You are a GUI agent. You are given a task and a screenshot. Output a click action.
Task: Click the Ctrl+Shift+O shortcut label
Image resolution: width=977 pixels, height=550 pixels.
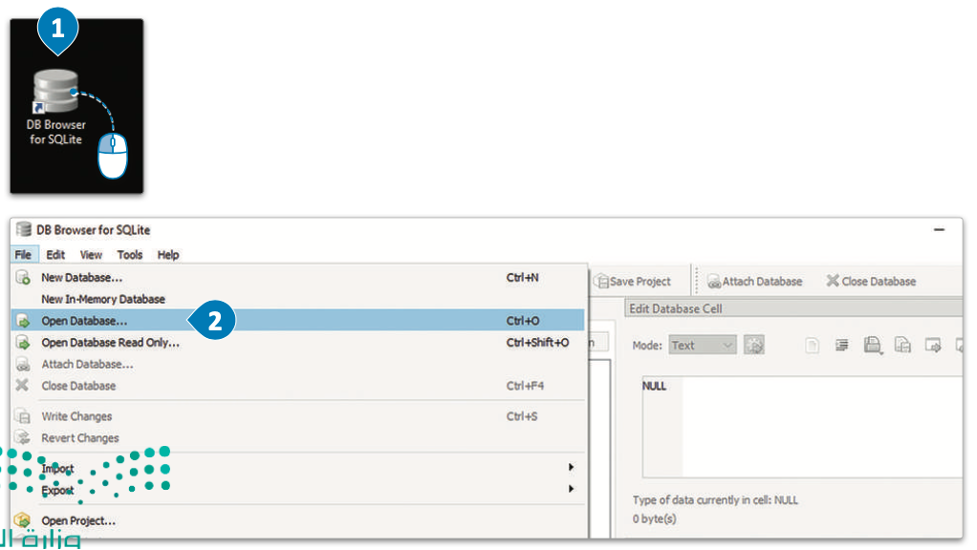click(x=538, y=343)
